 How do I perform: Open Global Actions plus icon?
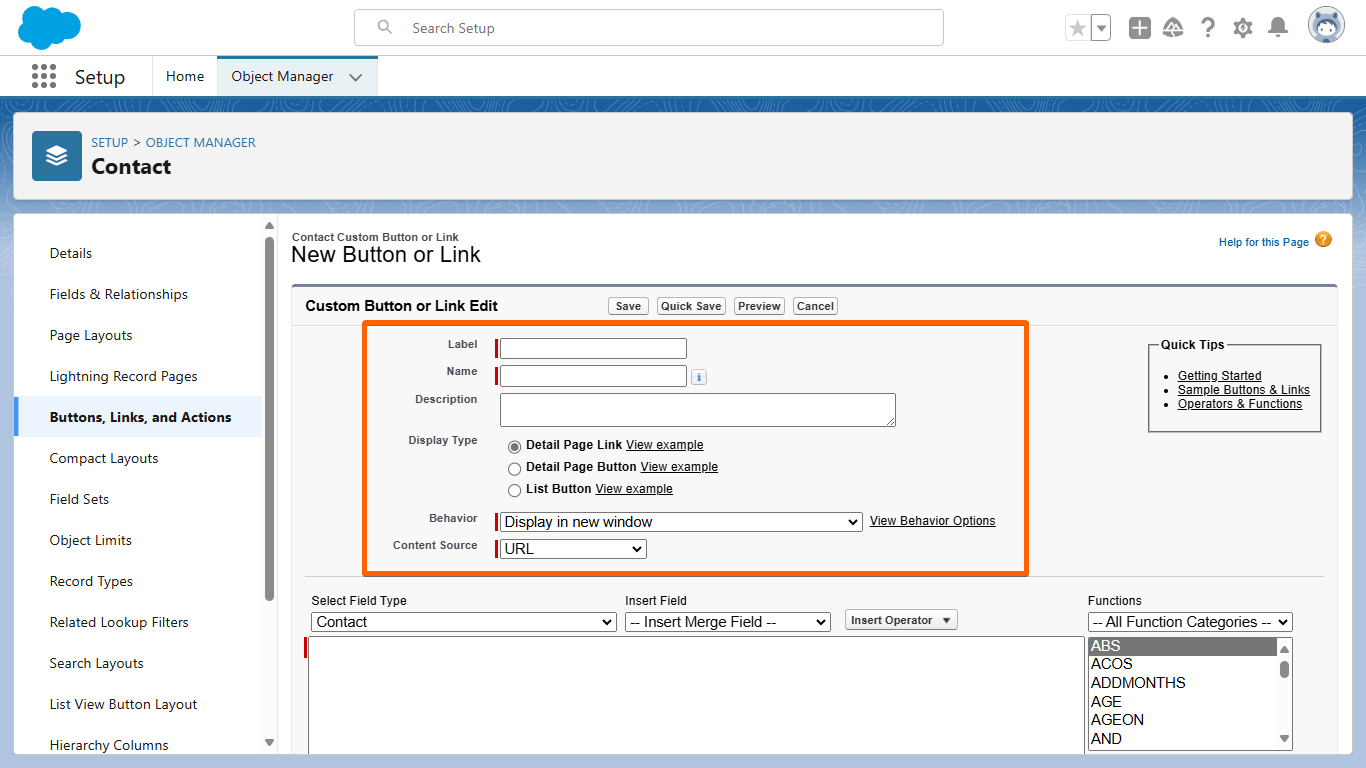[1139, 28]
